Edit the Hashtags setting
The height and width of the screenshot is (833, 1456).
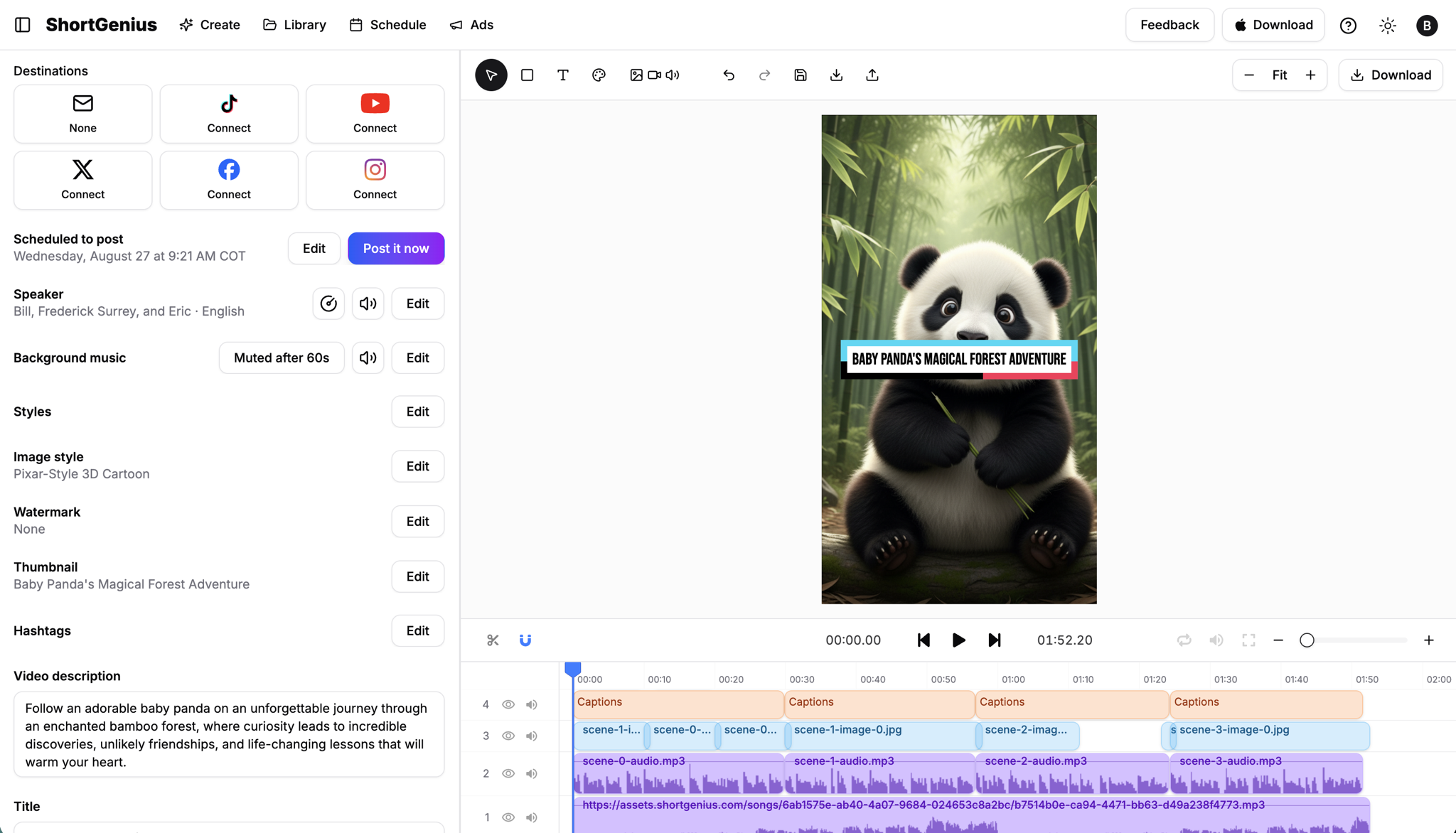coord(417,631)
